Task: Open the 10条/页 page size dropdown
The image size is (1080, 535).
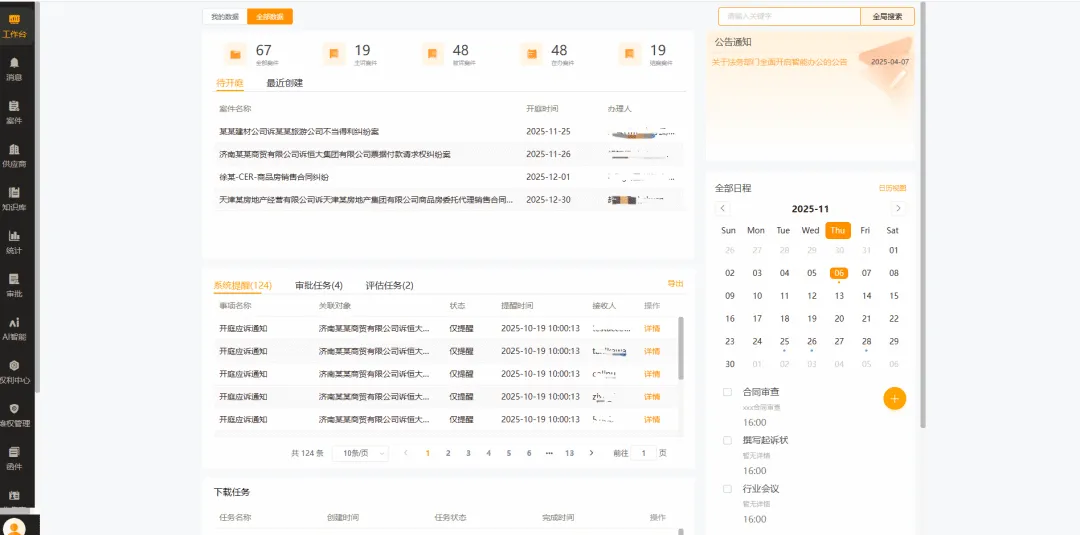Action: pyautogui.click(x=360, y=453)
